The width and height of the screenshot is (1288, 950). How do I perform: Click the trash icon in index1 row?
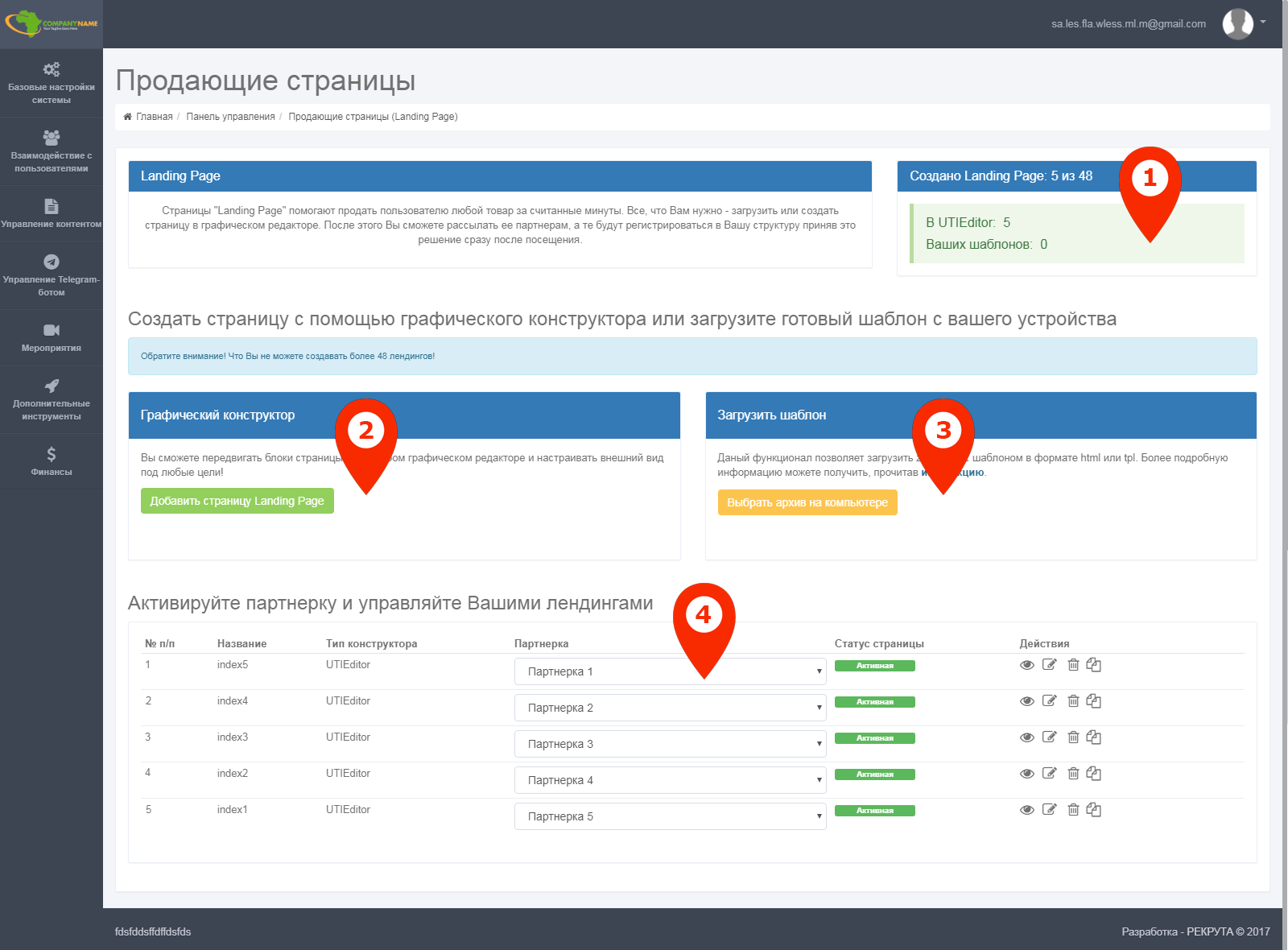(1073, 810)
